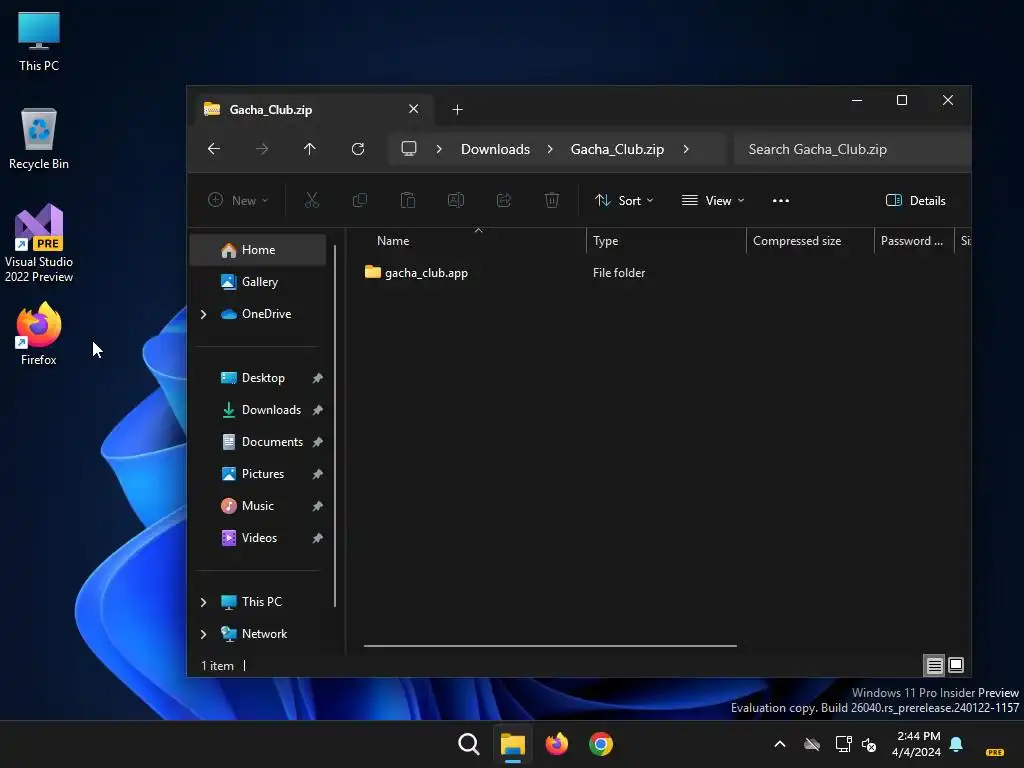Viewport: 1024px width, 768px height.
Task: Sort by Compressed size column header
Action: click(x=810, y=241)
